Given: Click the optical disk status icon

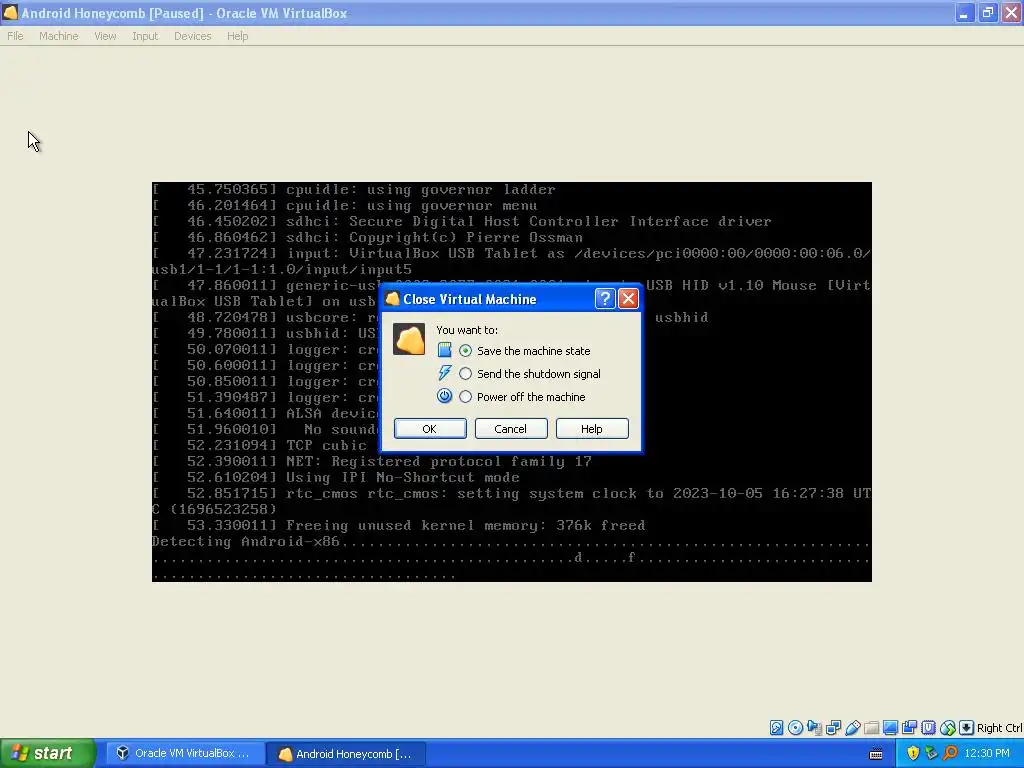Looking at the screenshot, I should pos(795,728).
